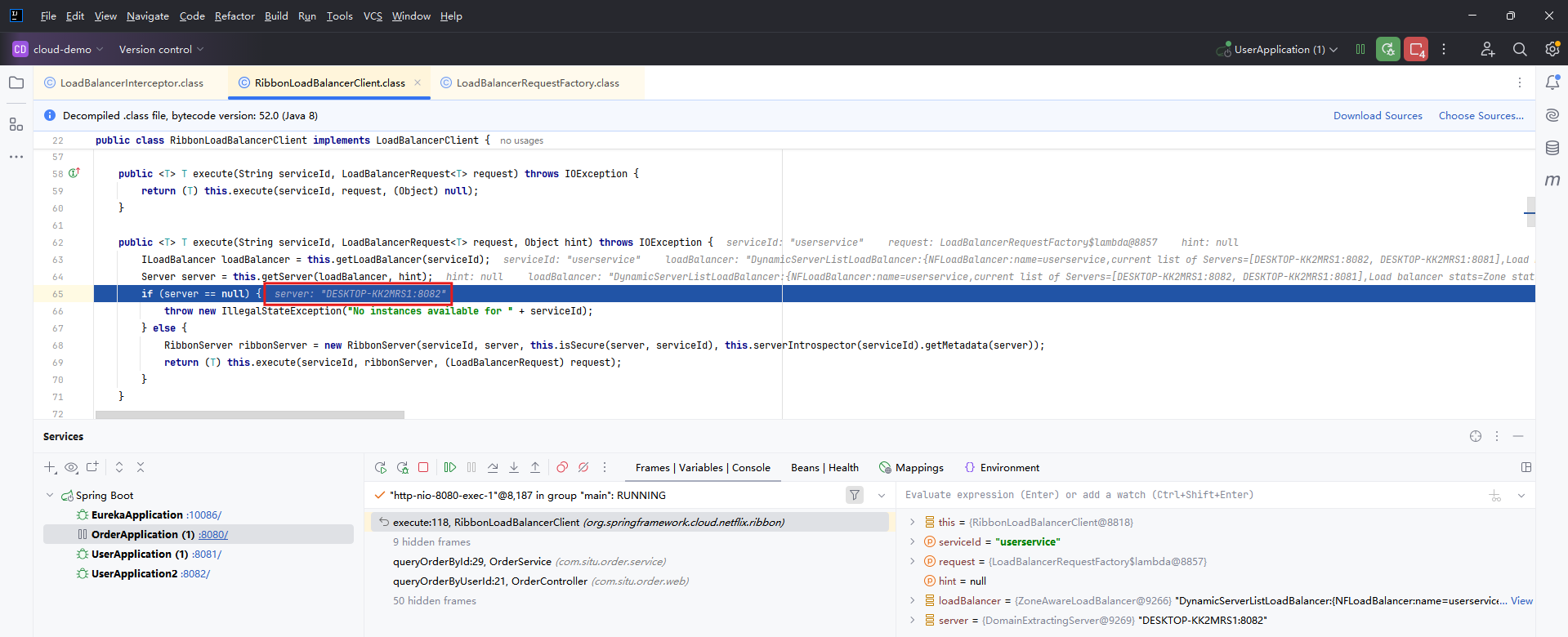The image size is (1568, 637).
Task: Switch to LoadBalancerInterceptor.class tab
Action: tap(131, 82)
